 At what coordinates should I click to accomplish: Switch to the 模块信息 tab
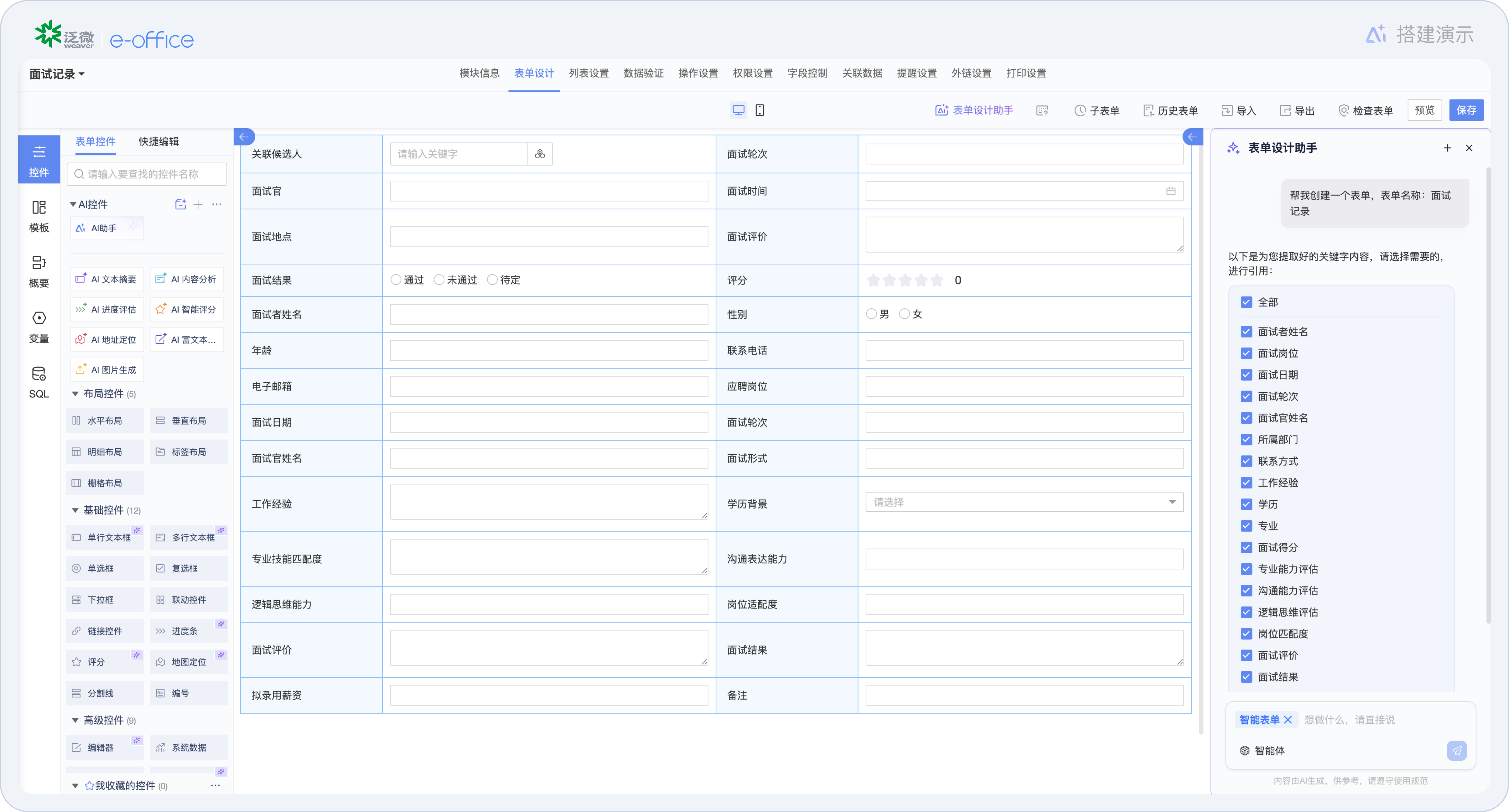(x=479, y=73)
